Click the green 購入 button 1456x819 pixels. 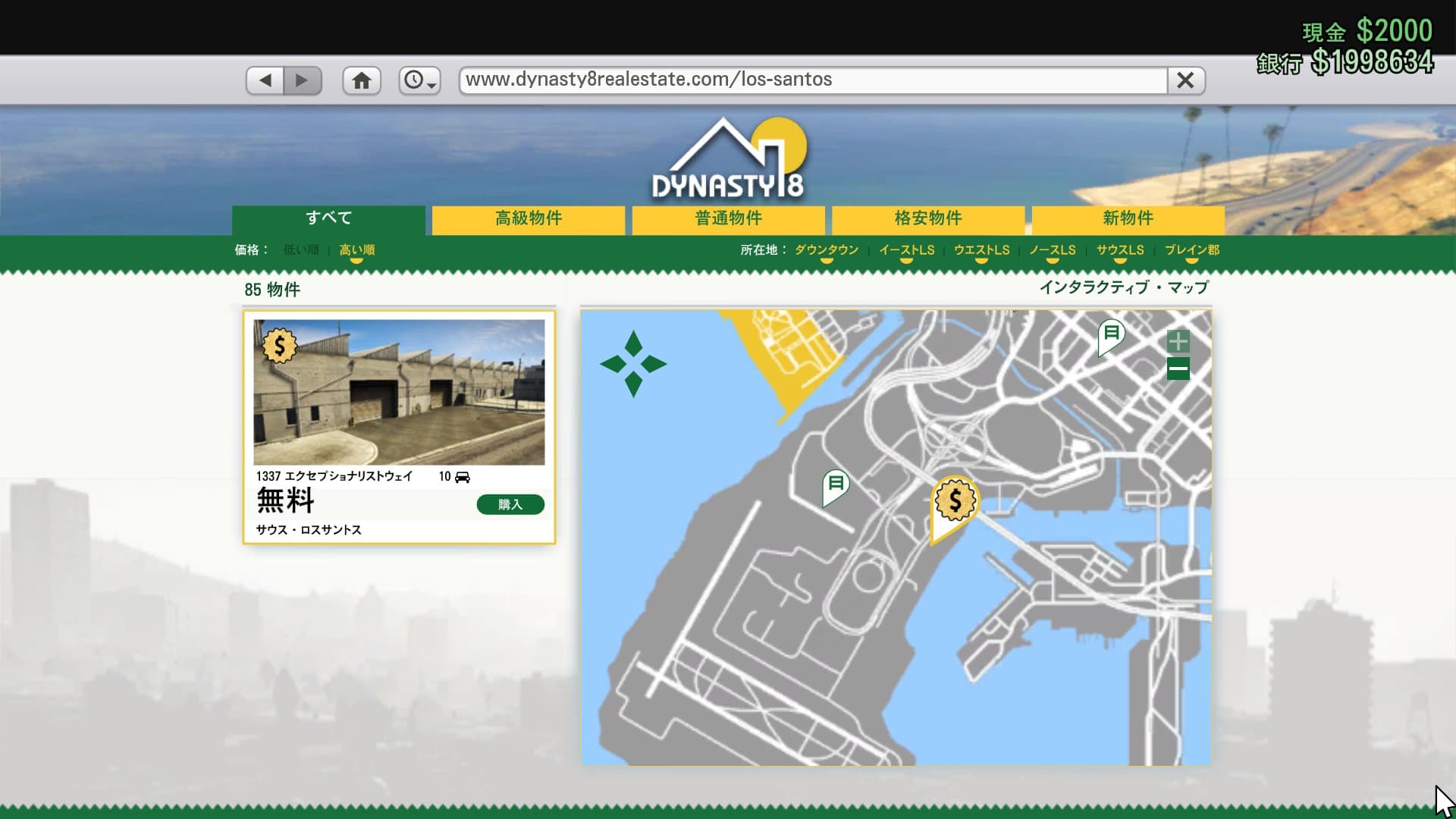pos(510,504)
